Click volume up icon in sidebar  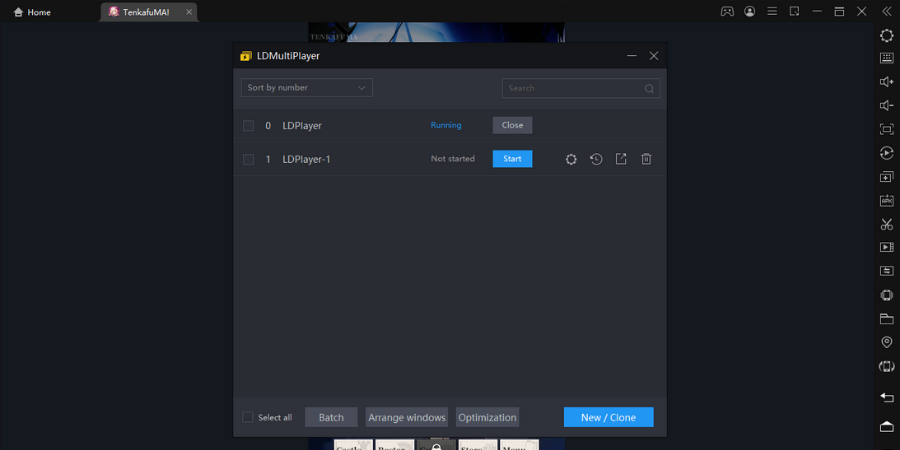coord(886,82)
